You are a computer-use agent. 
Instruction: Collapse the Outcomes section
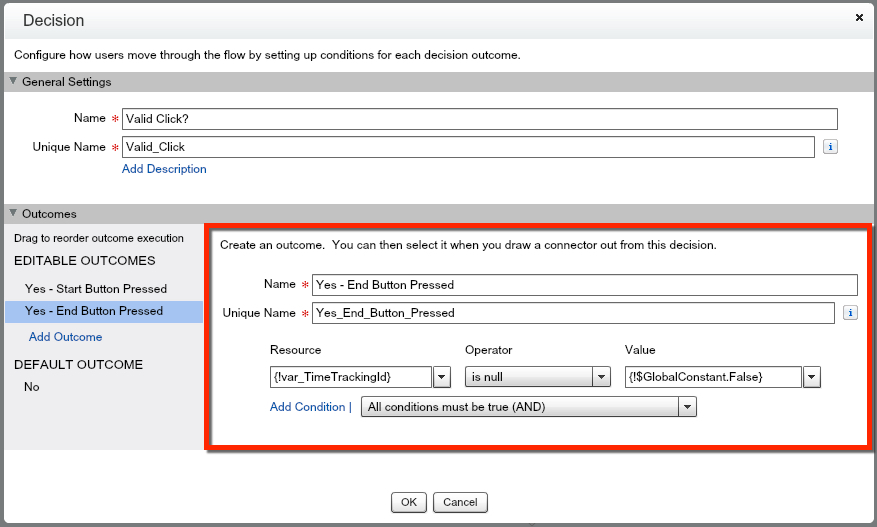[x=13, y=214]
